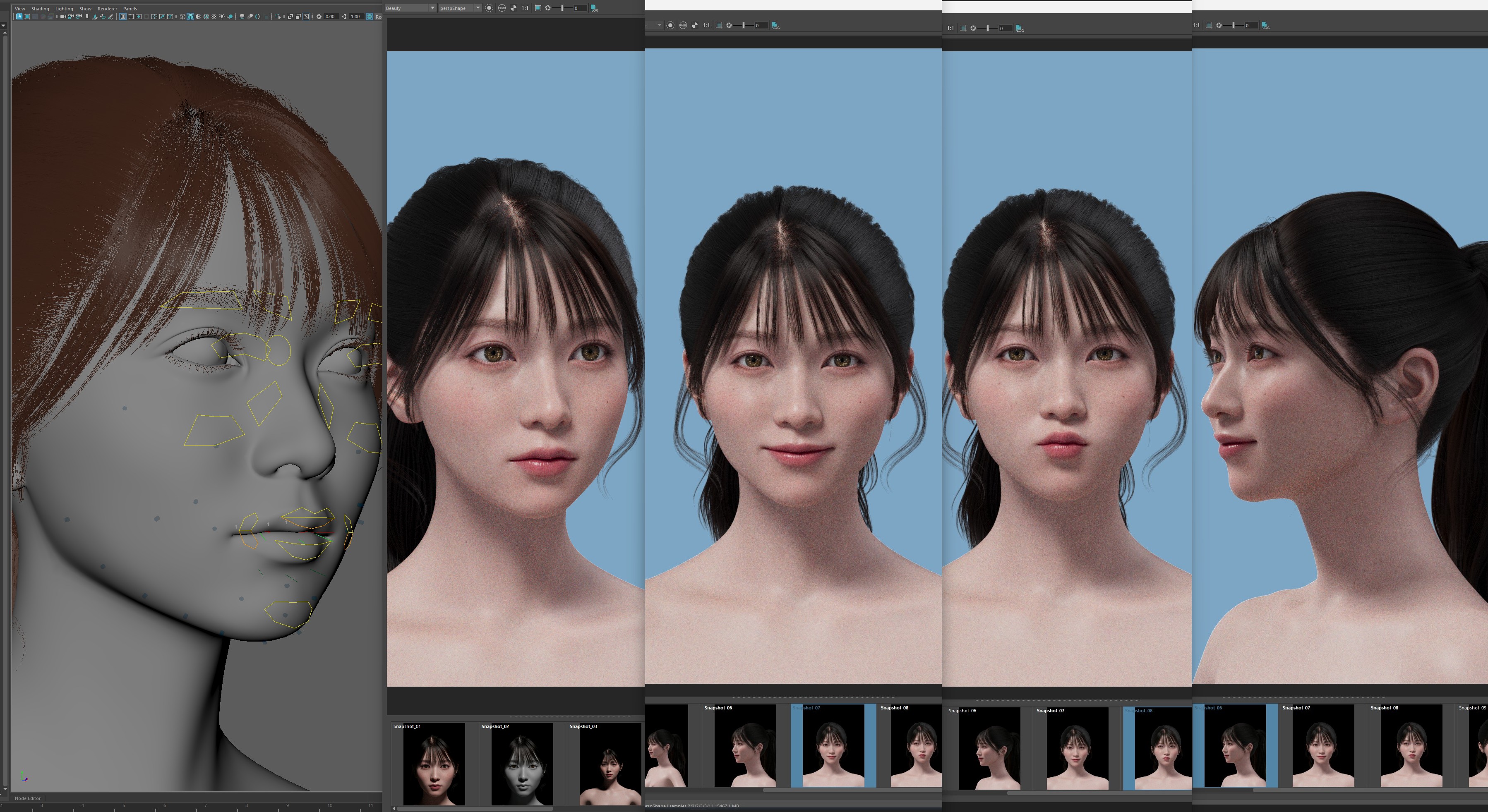Open the Renderer panel menu
Viewport: 1488px width, 812px height.
(x=107, y=9)
